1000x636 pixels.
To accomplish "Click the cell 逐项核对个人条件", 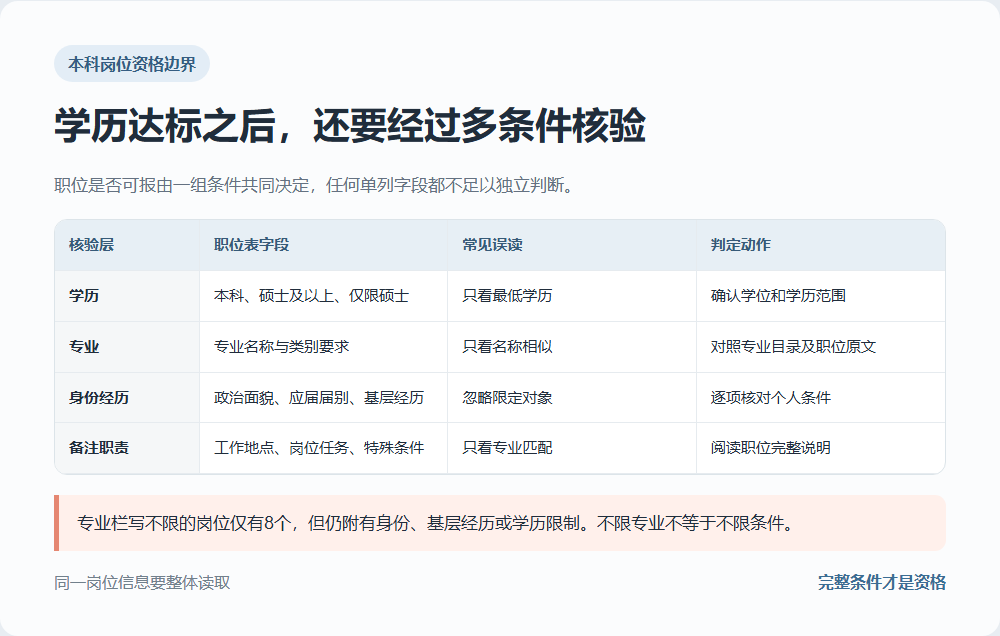I will point(821,397).
